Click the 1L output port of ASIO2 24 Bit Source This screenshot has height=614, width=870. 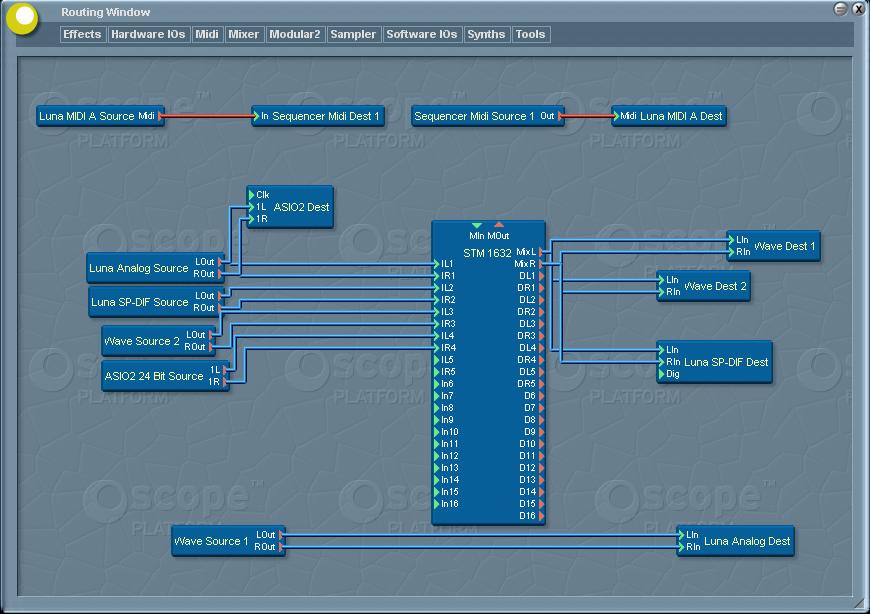(225, 369)
